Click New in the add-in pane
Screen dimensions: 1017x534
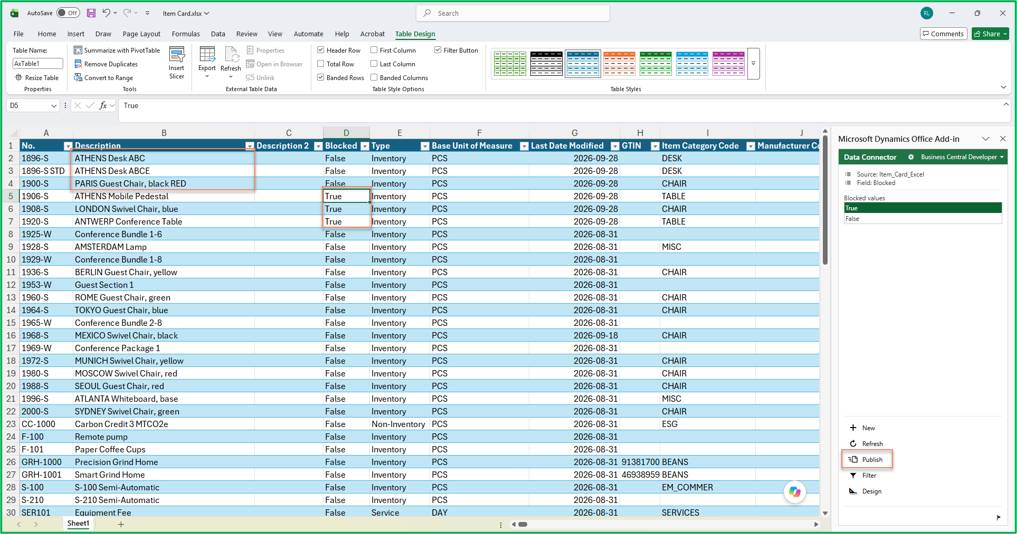[863, 428]
